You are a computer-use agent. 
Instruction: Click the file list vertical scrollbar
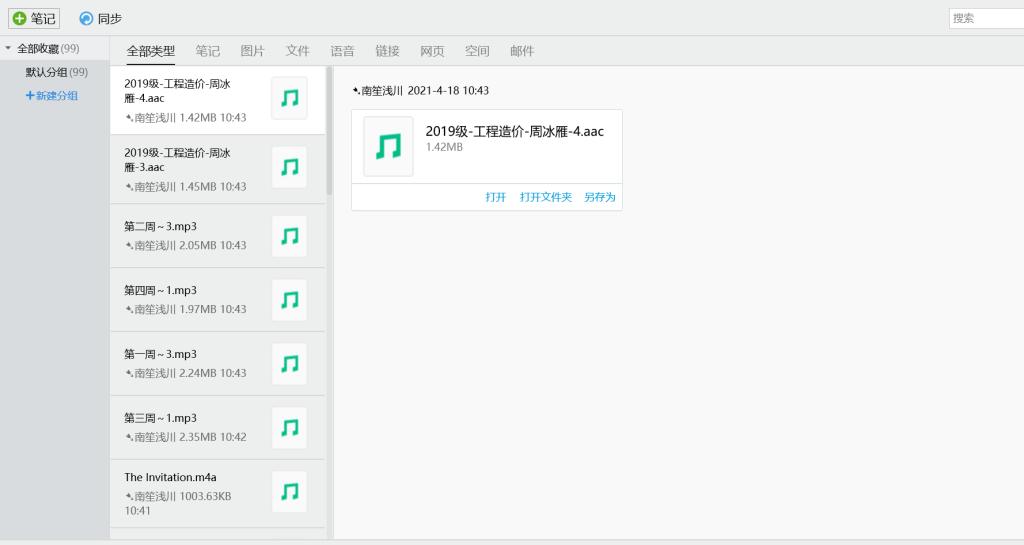329,130
